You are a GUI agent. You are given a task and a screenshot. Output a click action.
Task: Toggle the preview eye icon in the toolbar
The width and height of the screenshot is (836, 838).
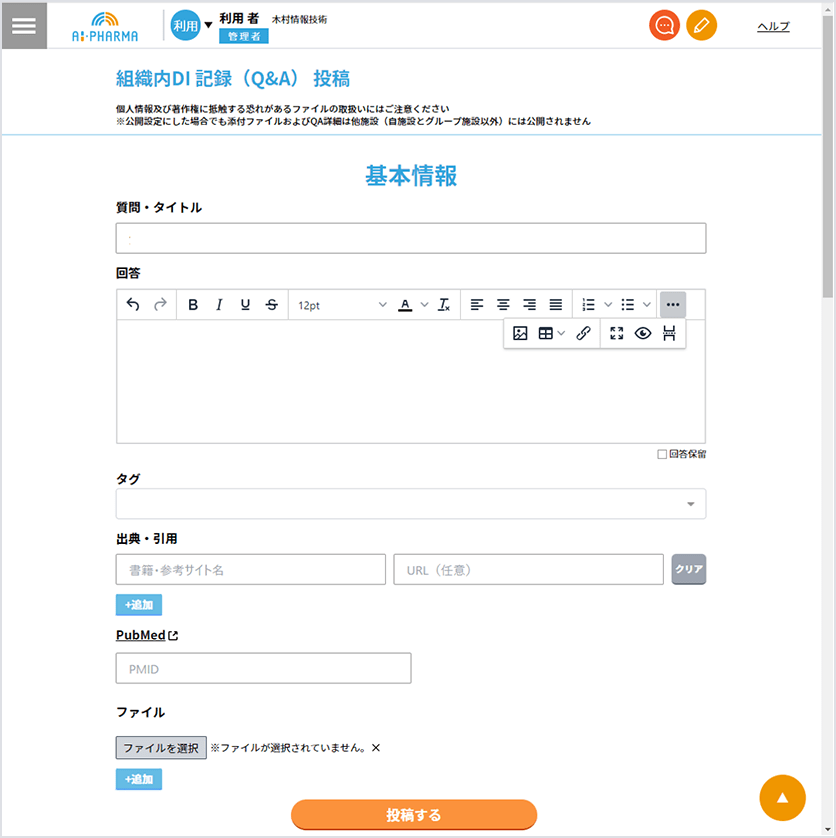[x=642, y=333]
